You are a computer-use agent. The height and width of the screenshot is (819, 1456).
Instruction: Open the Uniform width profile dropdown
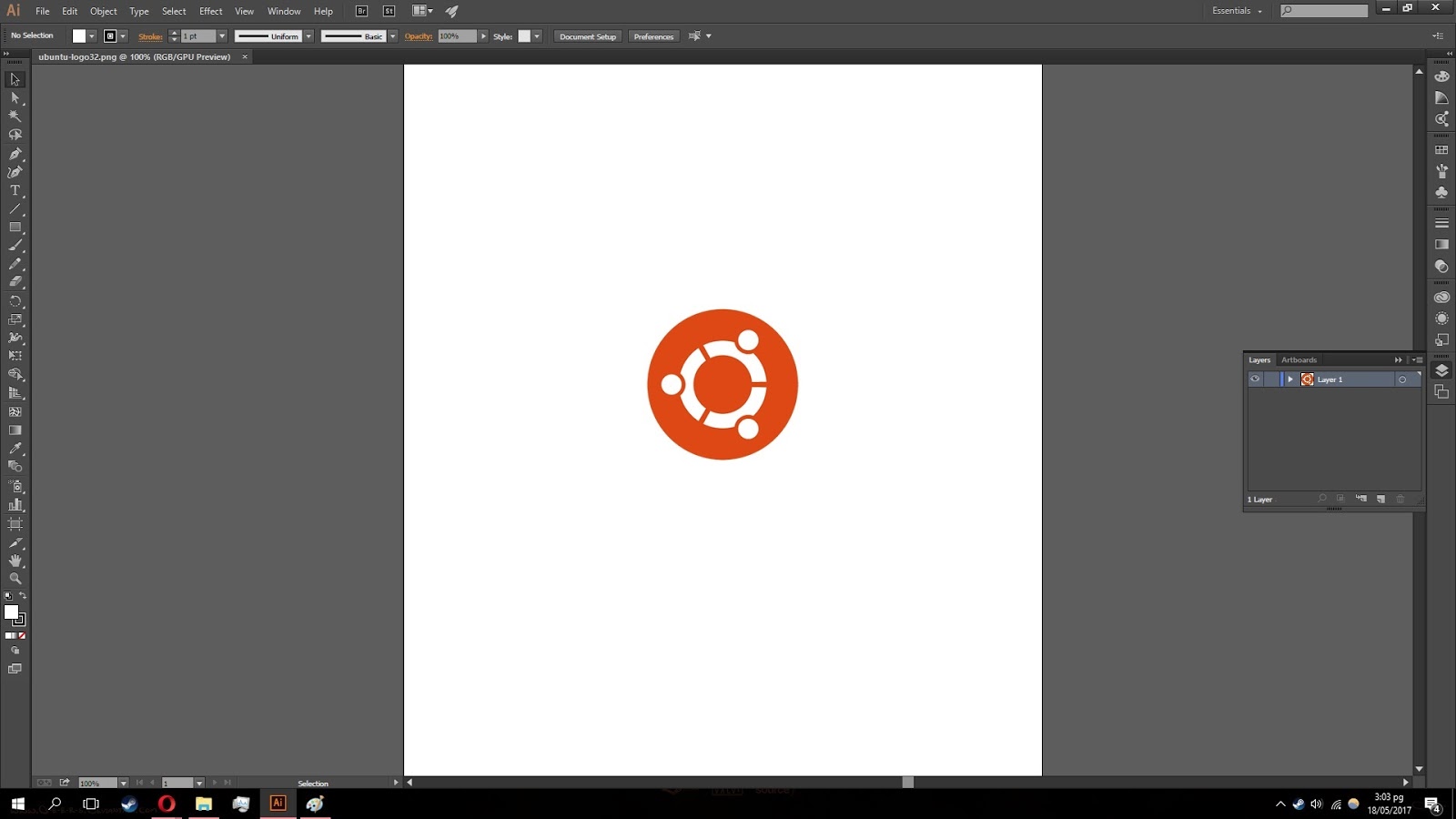(x=308, y=36)
